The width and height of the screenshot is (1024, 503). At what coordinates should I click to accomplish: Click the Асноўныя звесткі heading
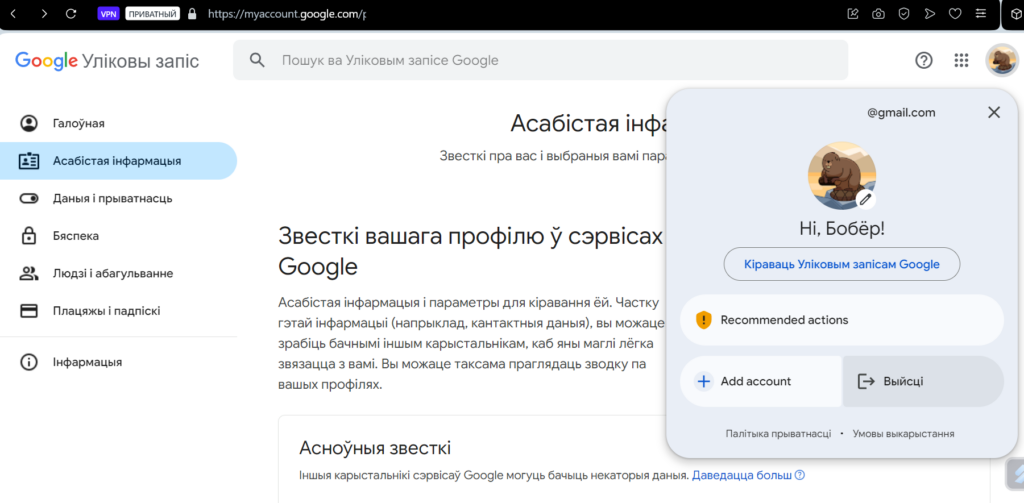click(375, 448)
